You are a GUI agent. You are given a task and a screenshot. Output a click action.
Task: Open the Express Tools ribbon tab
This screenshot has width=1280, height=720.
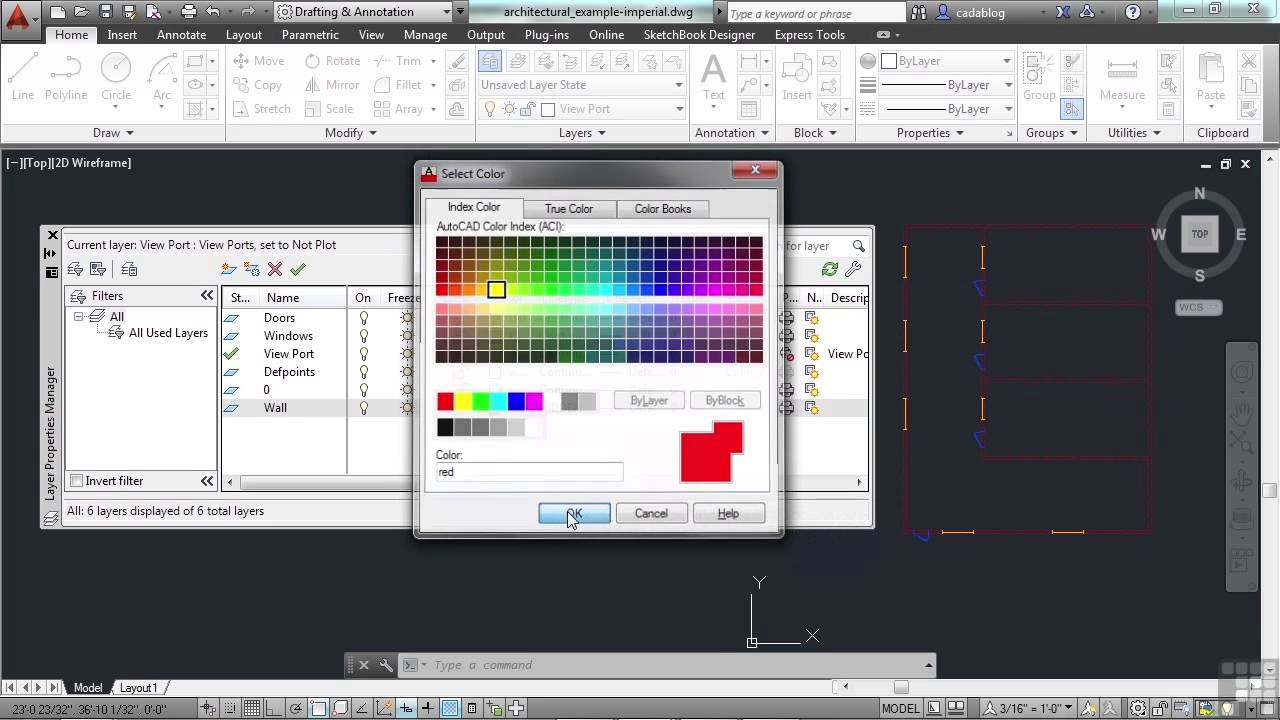point(809,34)
